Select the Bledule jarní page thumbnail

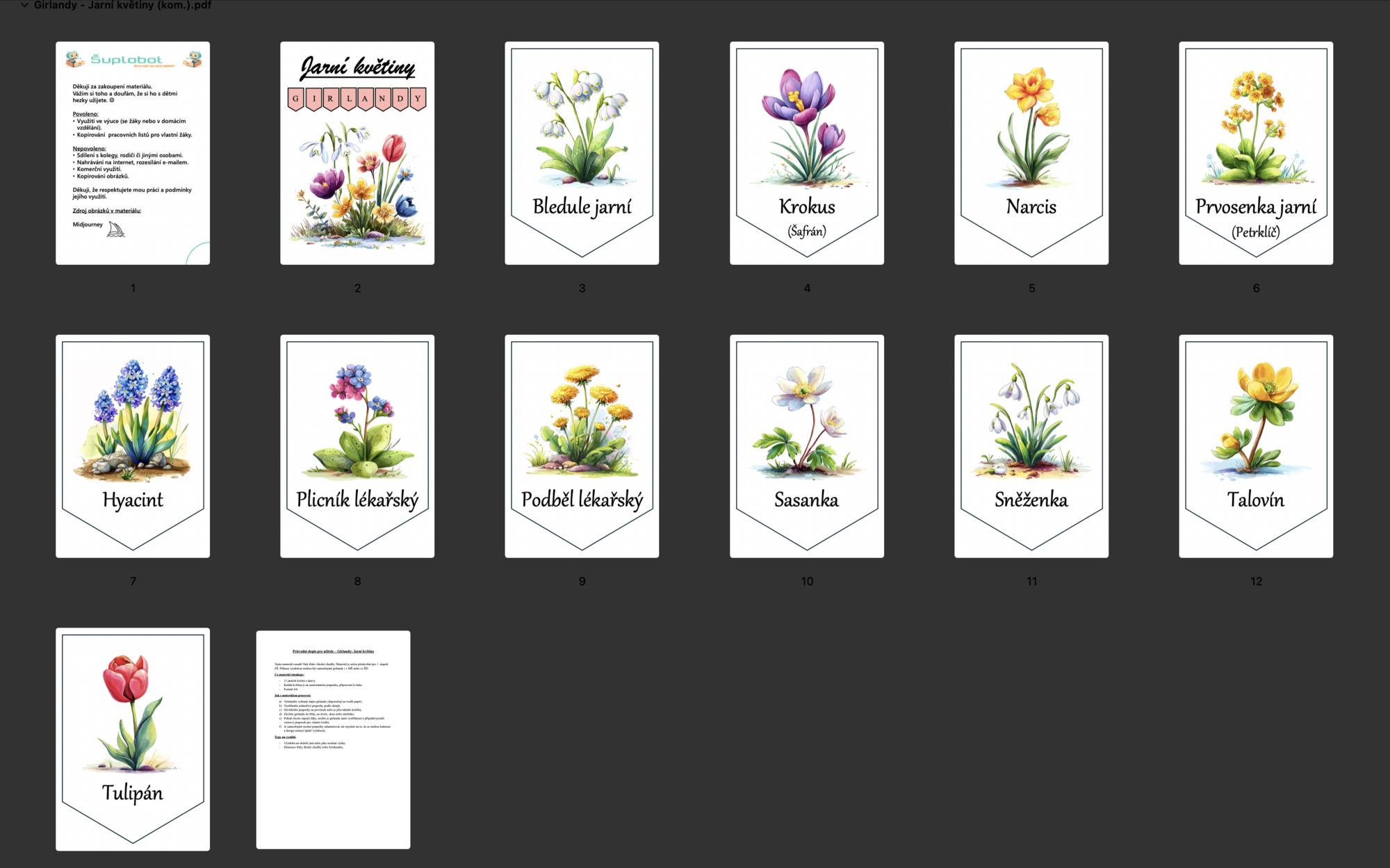[x=582, y=153]
